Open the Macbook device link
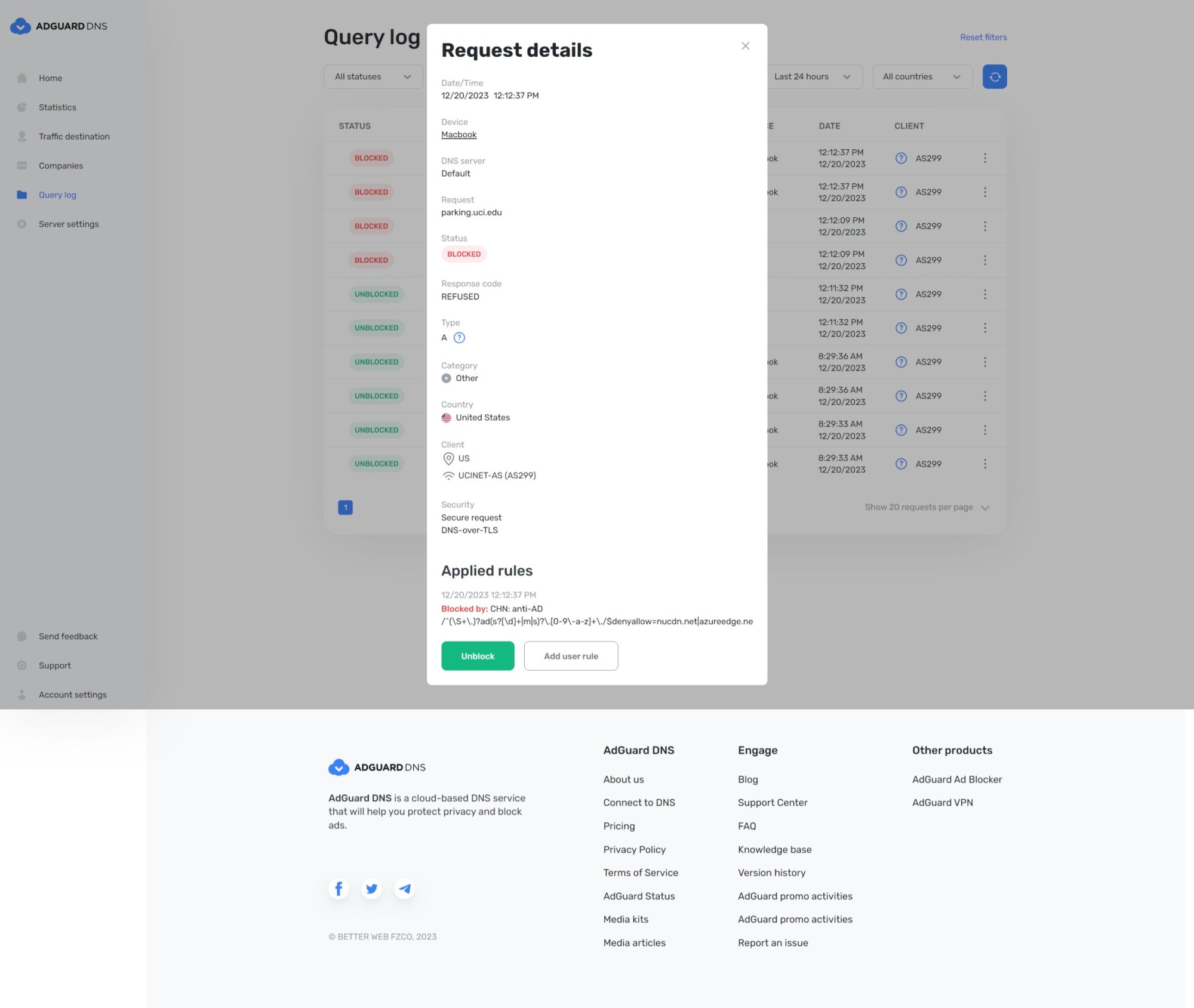 pos(458,134)
